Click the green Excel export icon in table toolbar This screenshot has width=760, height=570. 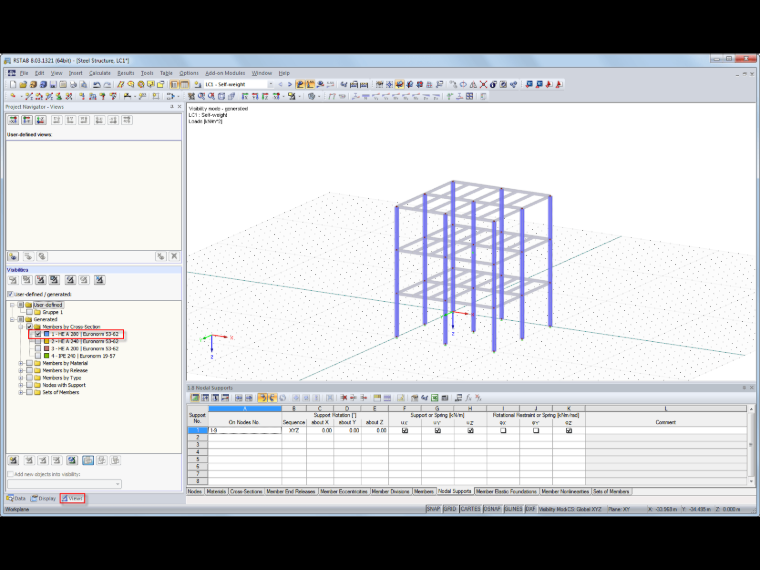pos(435,398)
